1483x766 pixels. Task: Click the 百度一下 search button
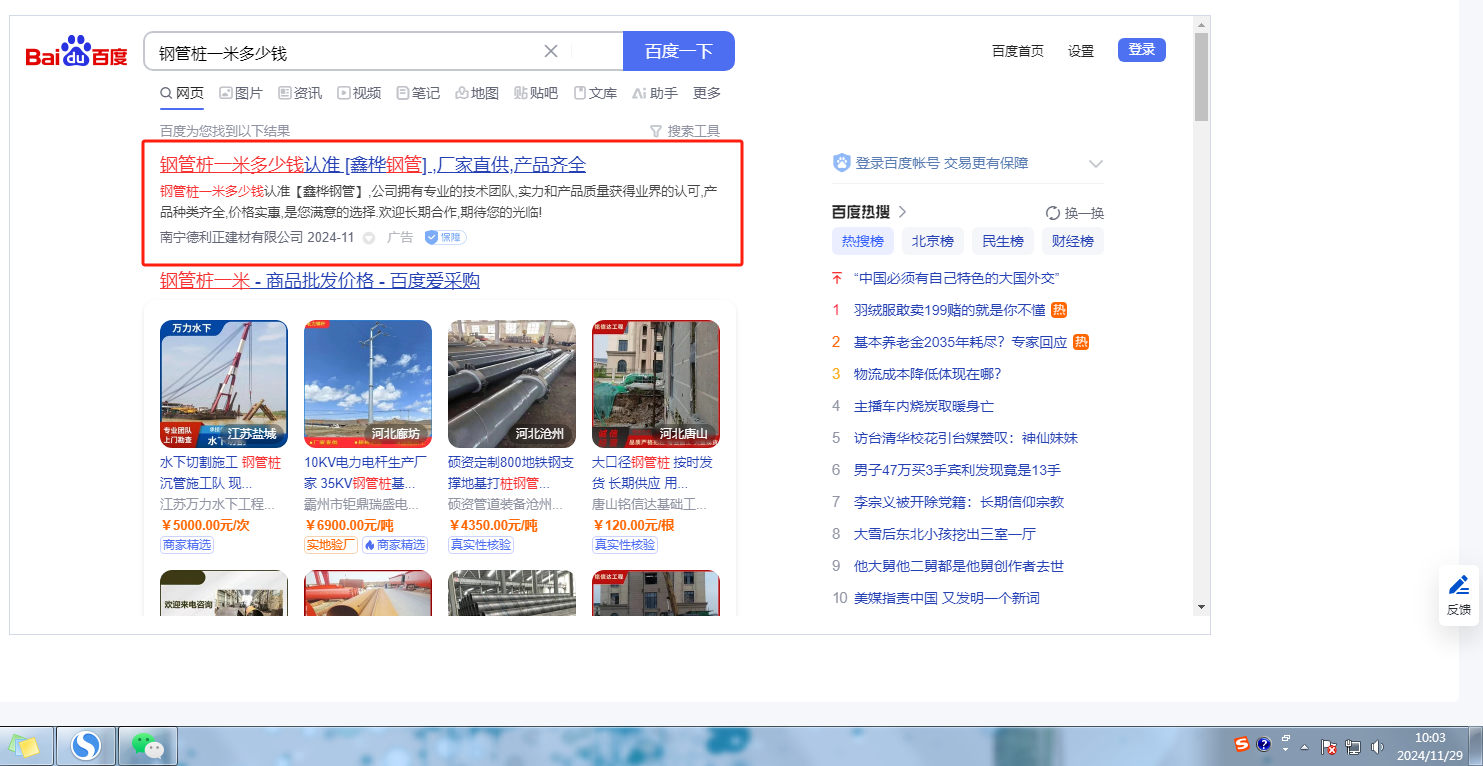tap(679, 51)
